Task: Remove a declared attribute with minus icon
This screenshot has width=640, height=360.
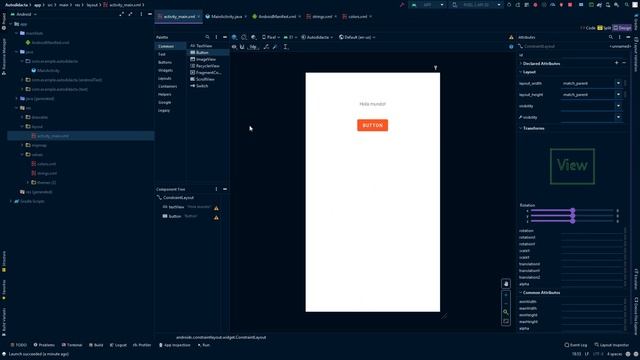Action: coord(624,63)
